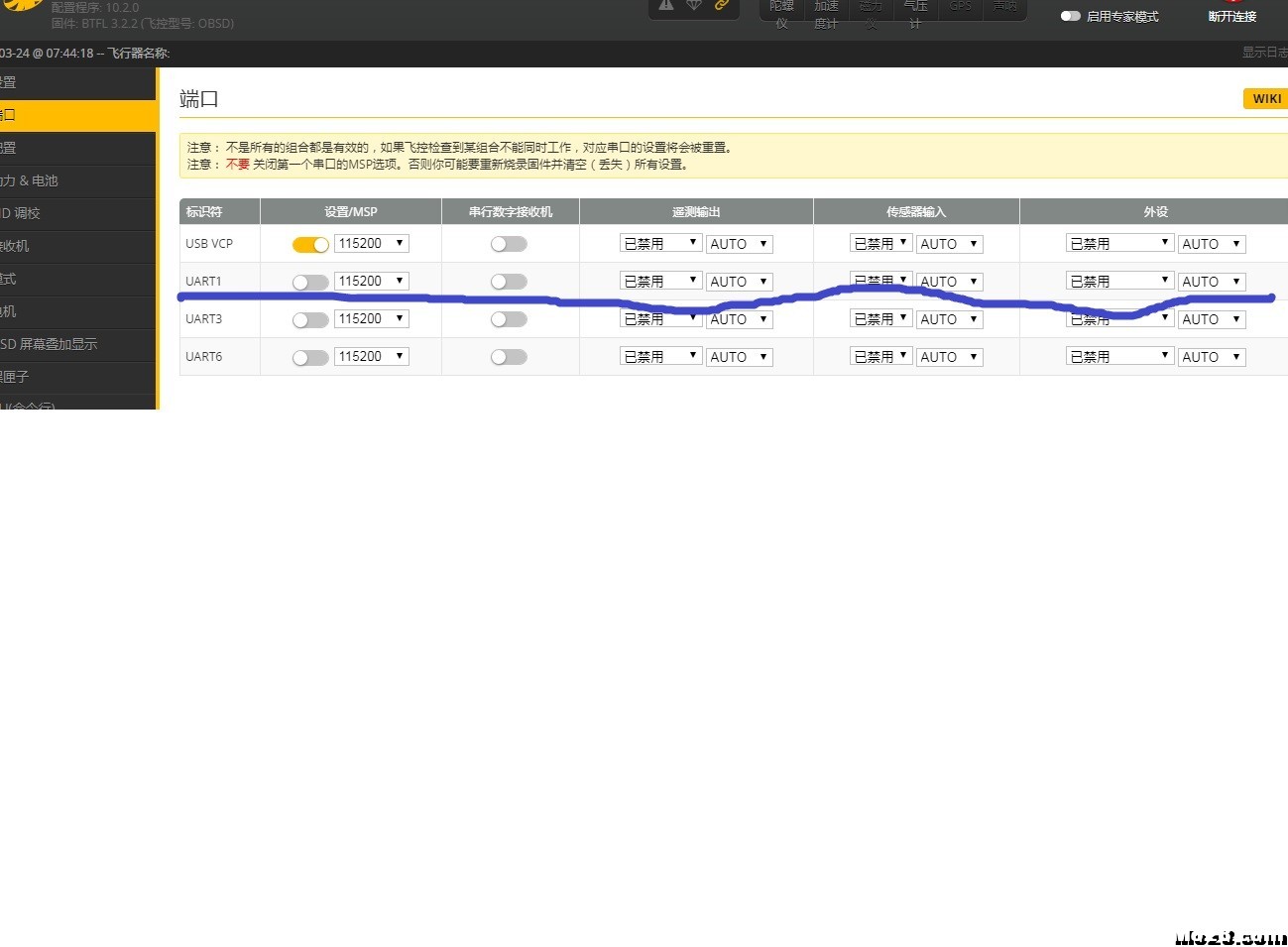The width and height of the screenshot is (1288, 947).
Task: Click the 外设 column header
Action: pos(1156,211)
